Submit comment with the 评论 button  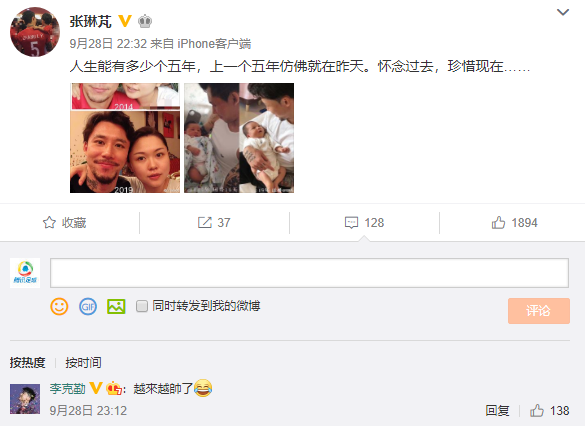click(x=539, y=311)
